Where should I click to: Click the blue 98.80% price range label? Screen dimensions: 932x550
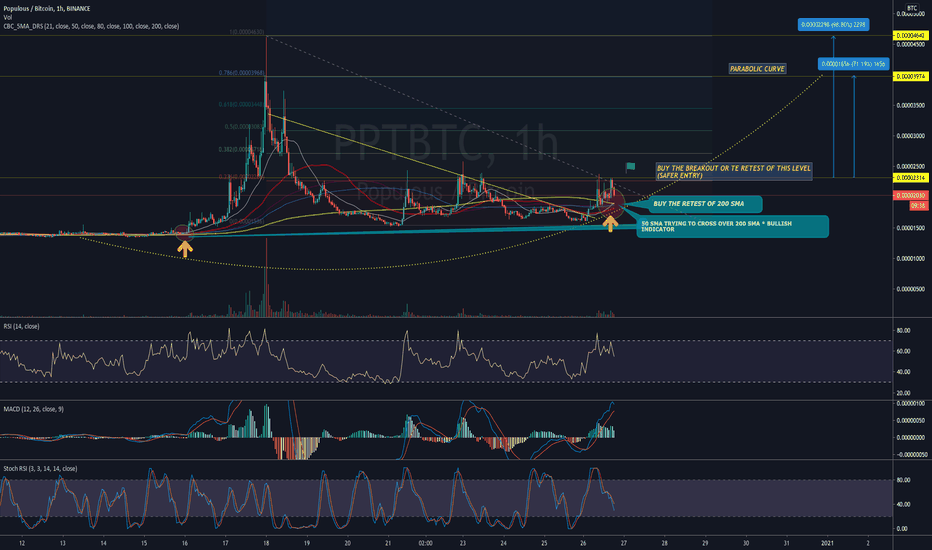(x=833, y=24)
